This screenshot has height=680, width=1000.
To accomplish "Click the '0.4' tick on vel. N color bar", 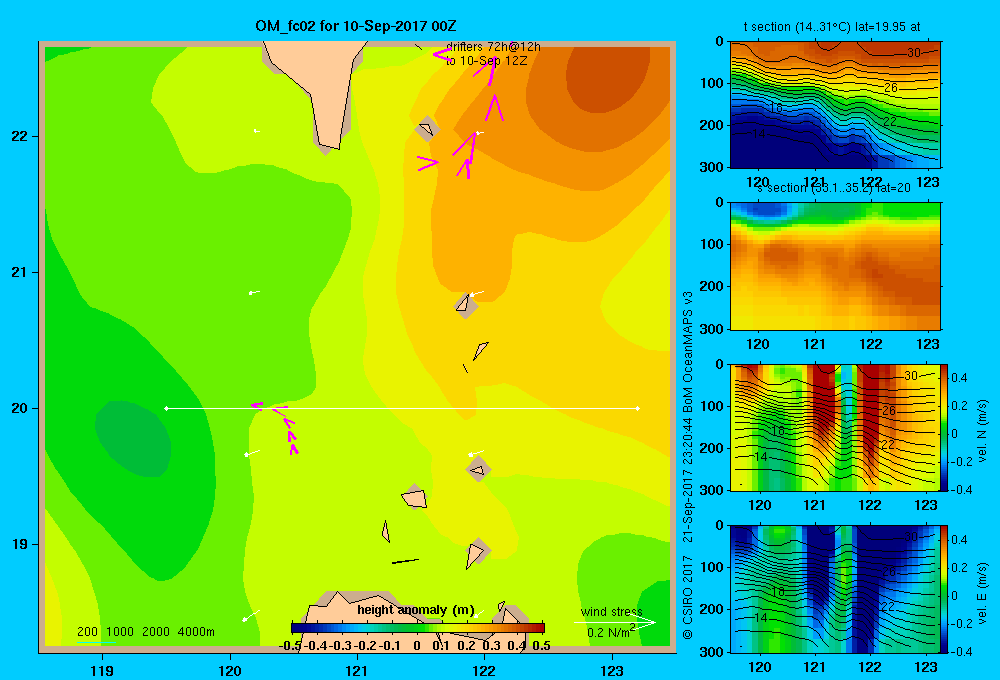I will coord(960,378).
